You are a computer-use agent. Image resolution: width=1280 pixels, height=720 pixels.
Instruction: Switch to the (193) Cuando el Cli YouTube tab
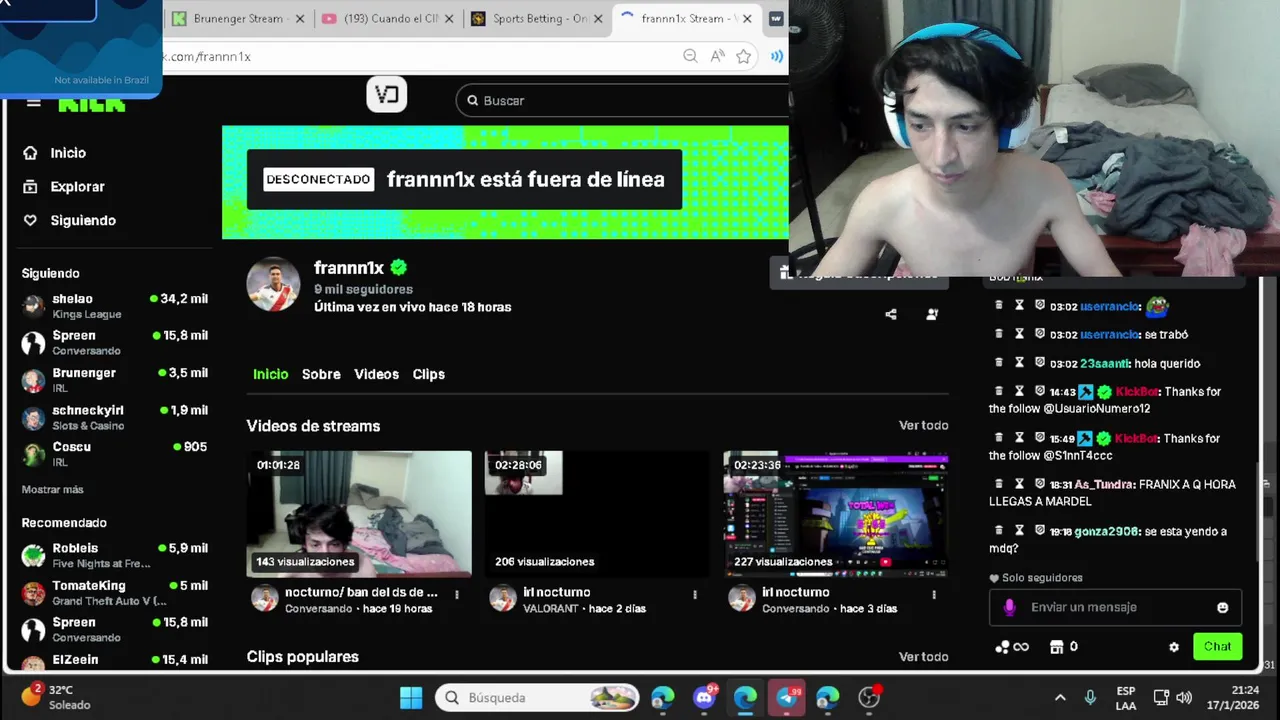pos(389,18)
